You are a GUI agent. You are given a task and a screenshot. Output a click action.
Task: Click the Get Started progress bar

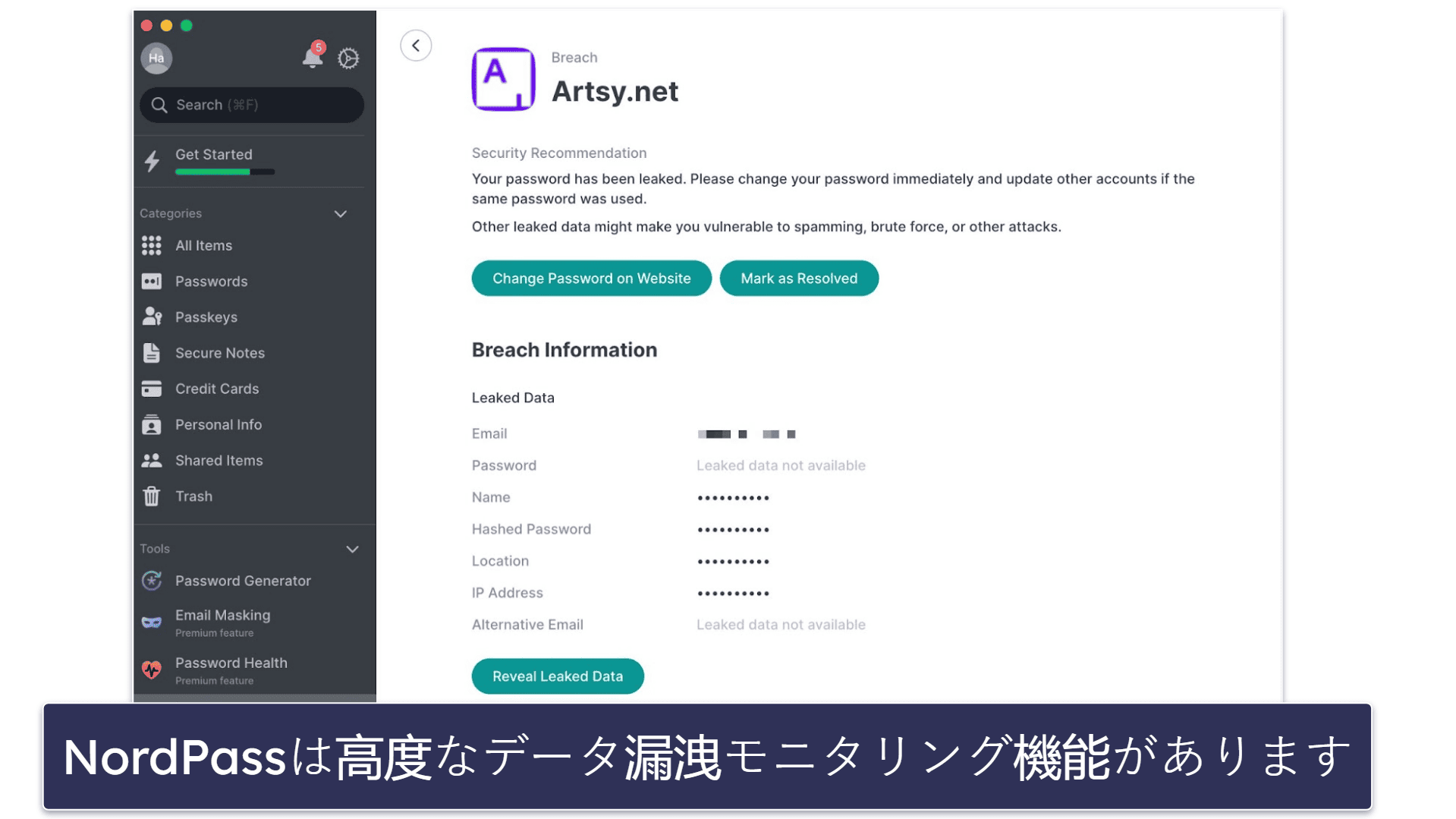[225, 172]
